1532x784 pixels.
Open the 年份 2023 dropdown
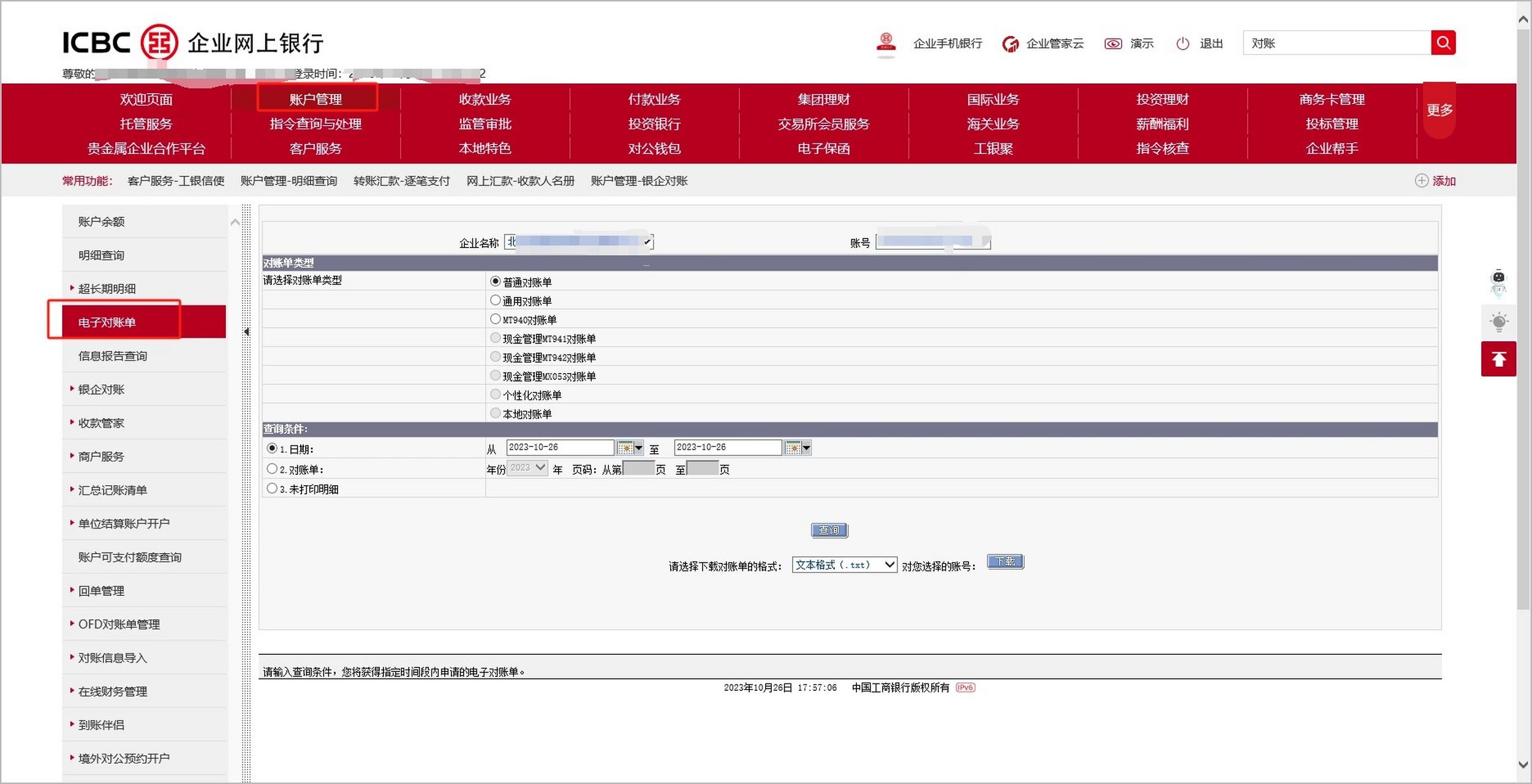pos(528,468)
